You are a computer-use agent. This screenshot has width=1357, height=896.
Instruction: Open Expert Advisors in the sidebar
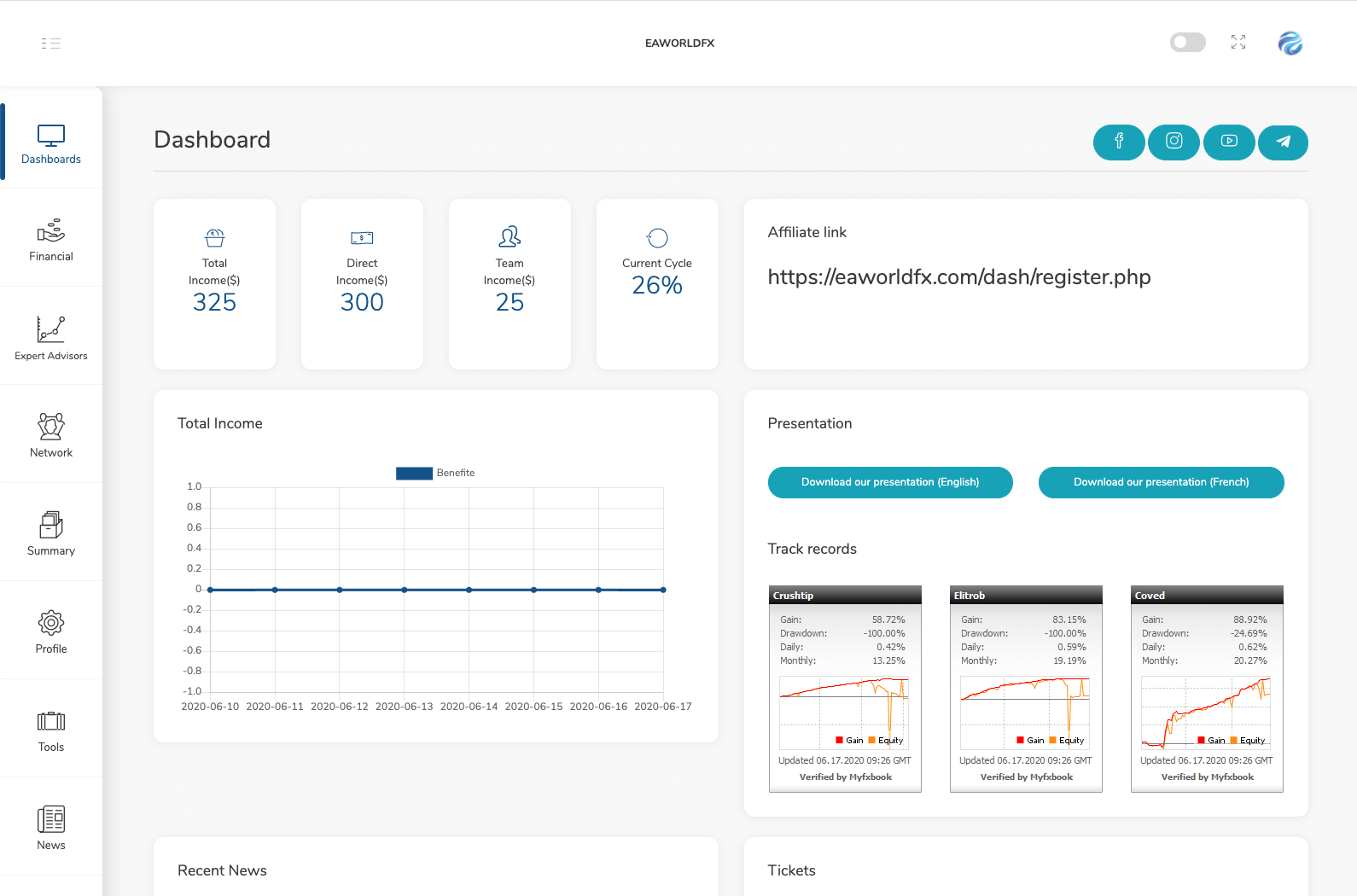tap(51, 338)
